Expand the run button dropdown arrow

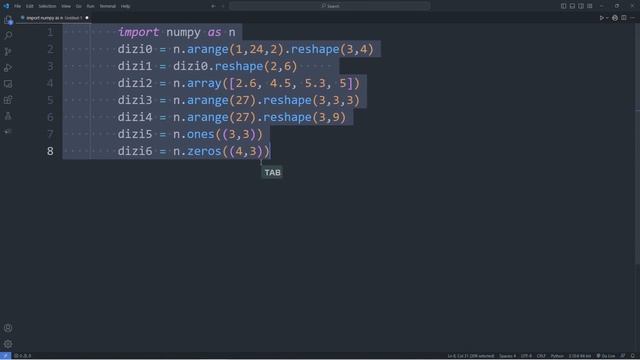(607, 18)
